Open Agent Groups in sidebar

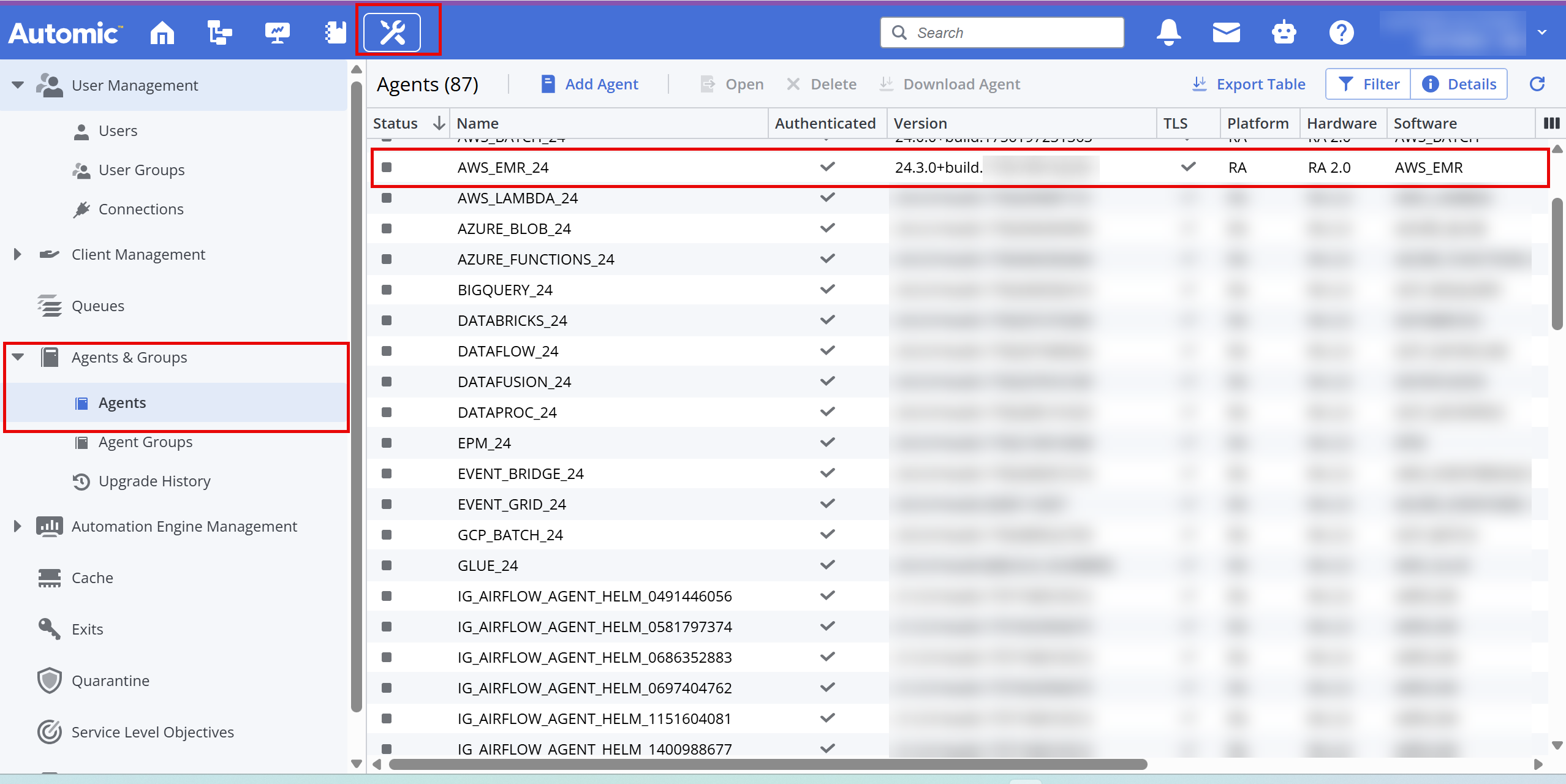(x=145, y=442)
